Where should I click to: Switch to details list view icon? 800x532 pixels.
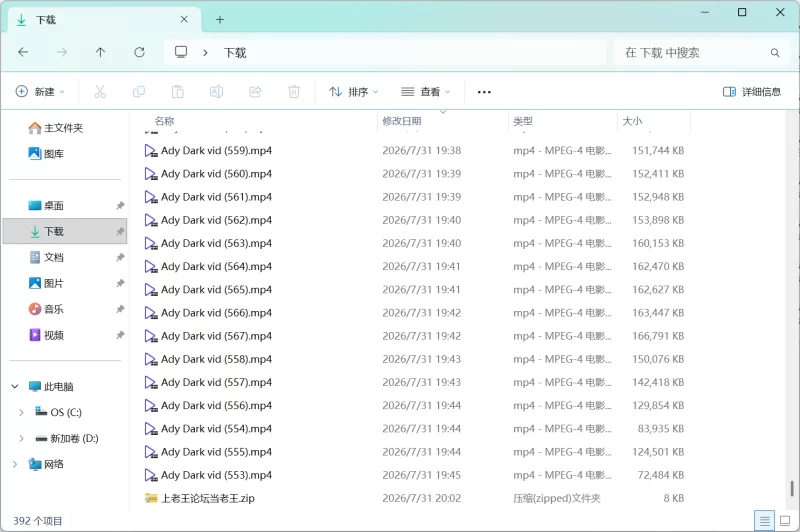click(x=764, y=521)
